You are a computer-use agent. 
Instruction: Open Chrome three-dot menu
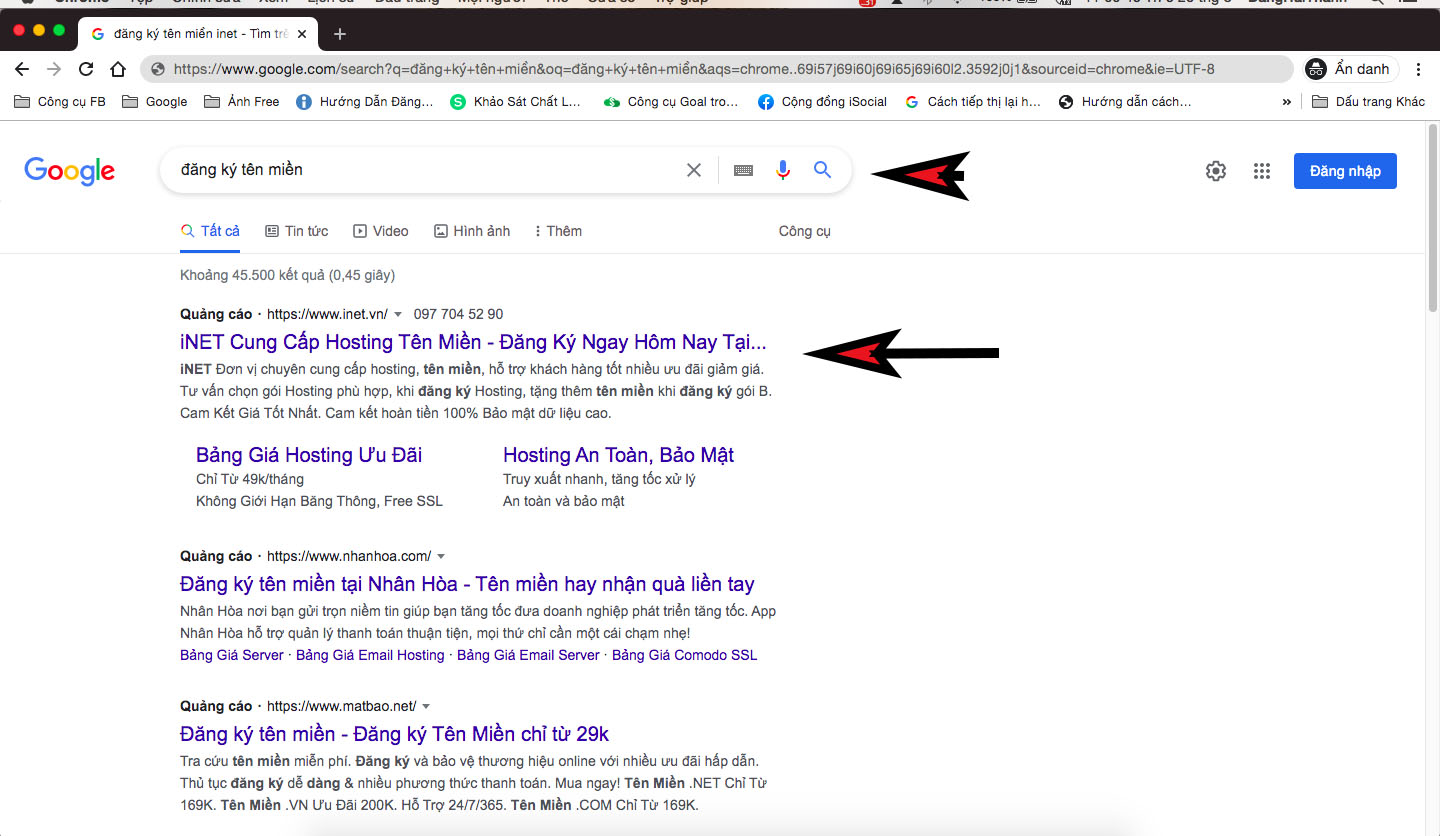pyautogui.click(x=1419, y=69)
